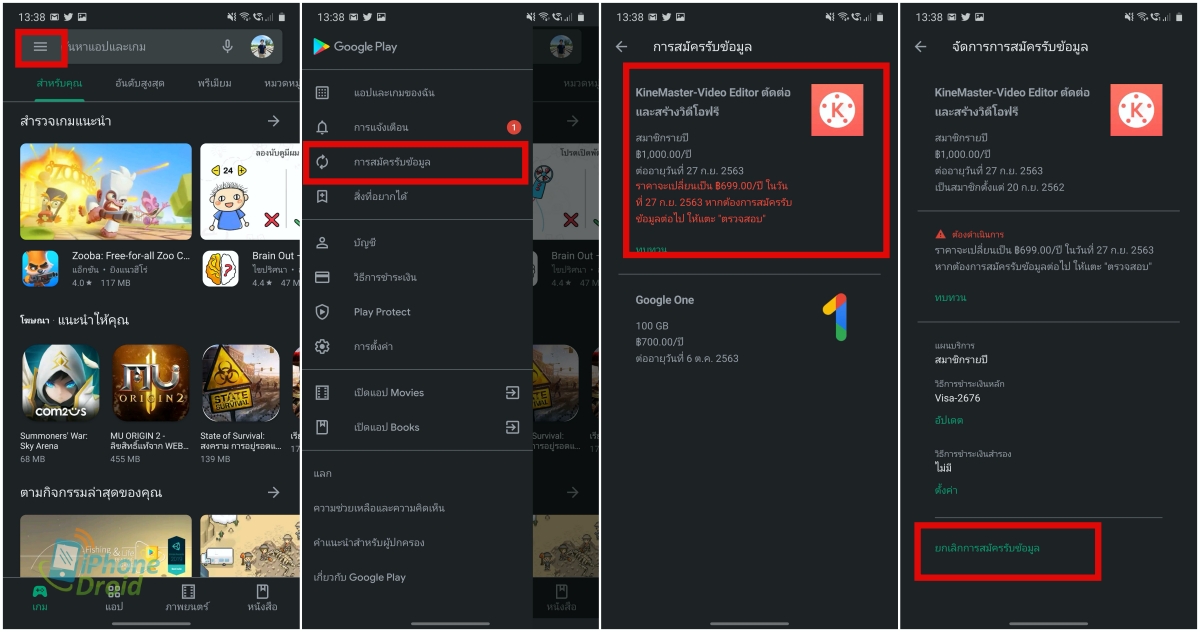Image resolution: width=1200 pixels, height=632 pixels.
Task: Open the MU ORIGIN 2 app icon
Action: coord(150,383)
